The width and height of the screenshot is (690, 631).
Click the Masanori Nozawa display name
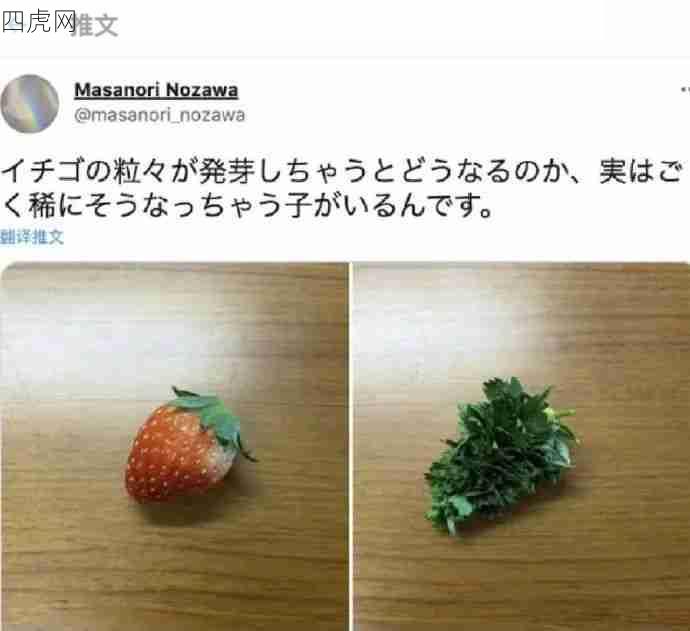tap(156, 90)
